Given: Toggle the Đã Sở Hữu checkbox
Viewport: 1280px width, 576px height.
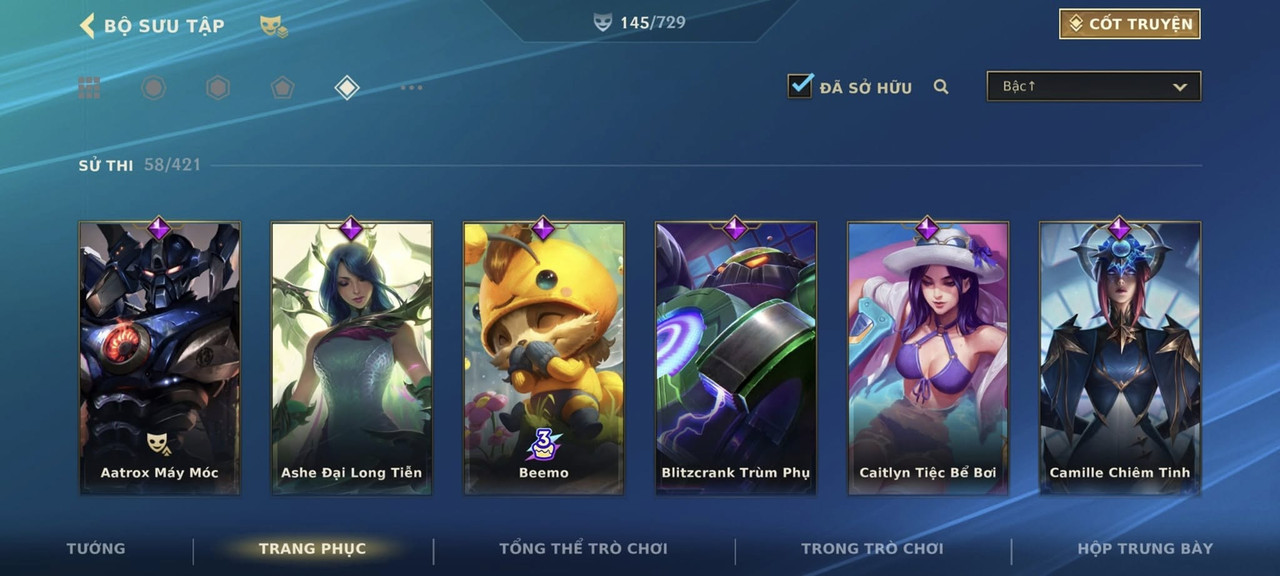Looking at the screenshot, I should point(800,86).
